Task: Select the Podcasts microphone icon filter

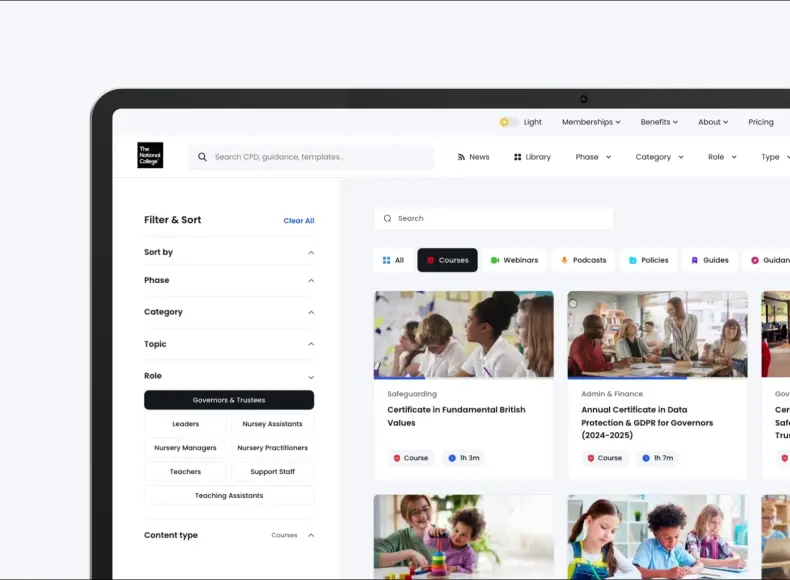Action: [564, 260]
